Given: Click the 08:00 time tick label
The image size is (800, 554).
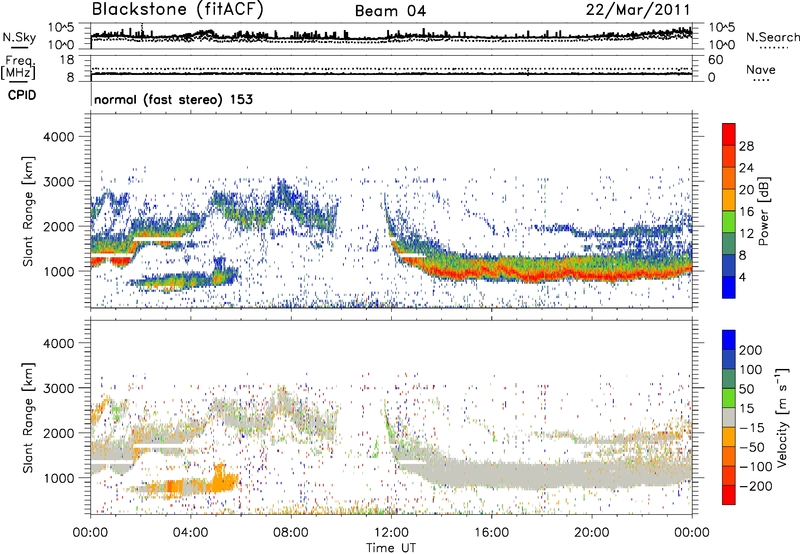Looking at the screenshot, I should pos(291,533).
